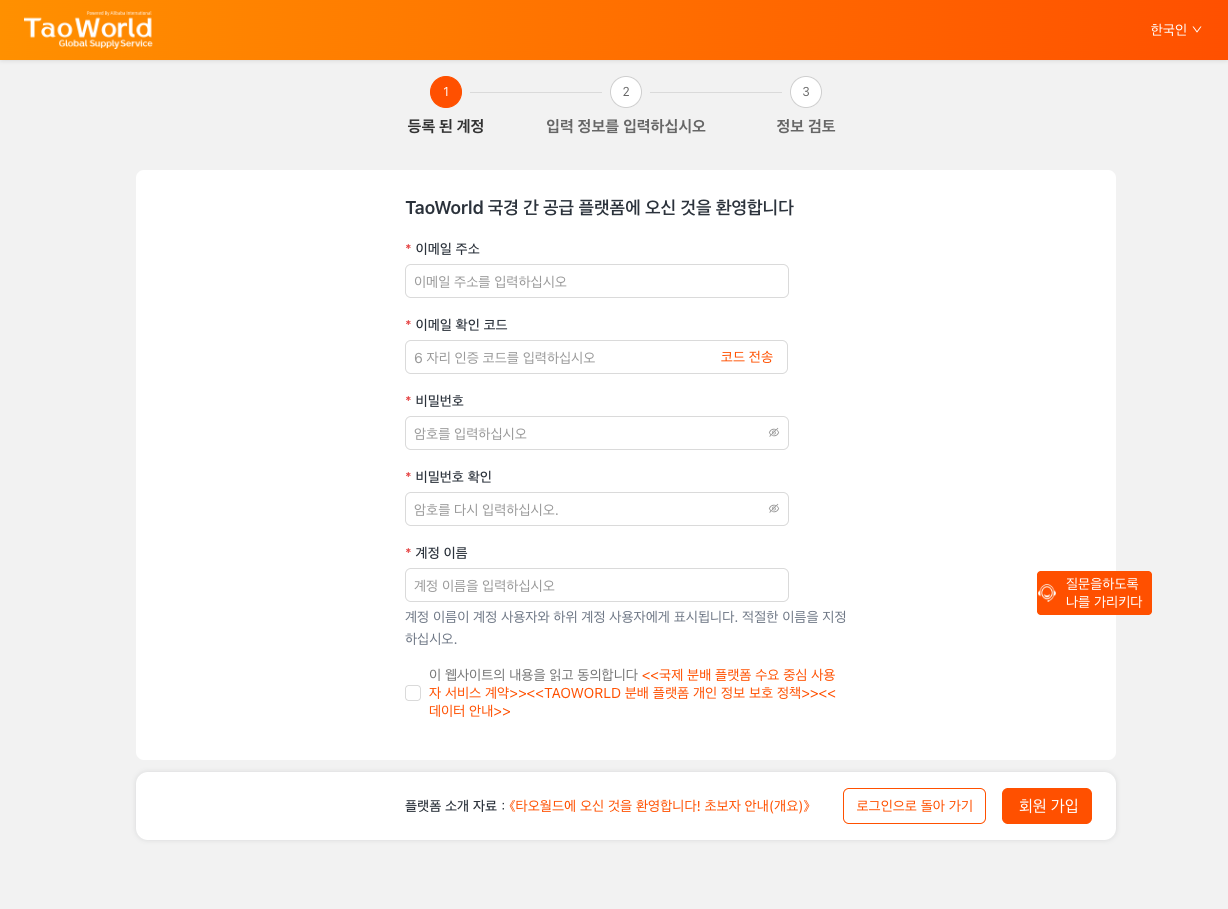Open 타오월드 초보자 안내(개요) link
This screenshot has height=909, width=1228.
click(659, 806)
